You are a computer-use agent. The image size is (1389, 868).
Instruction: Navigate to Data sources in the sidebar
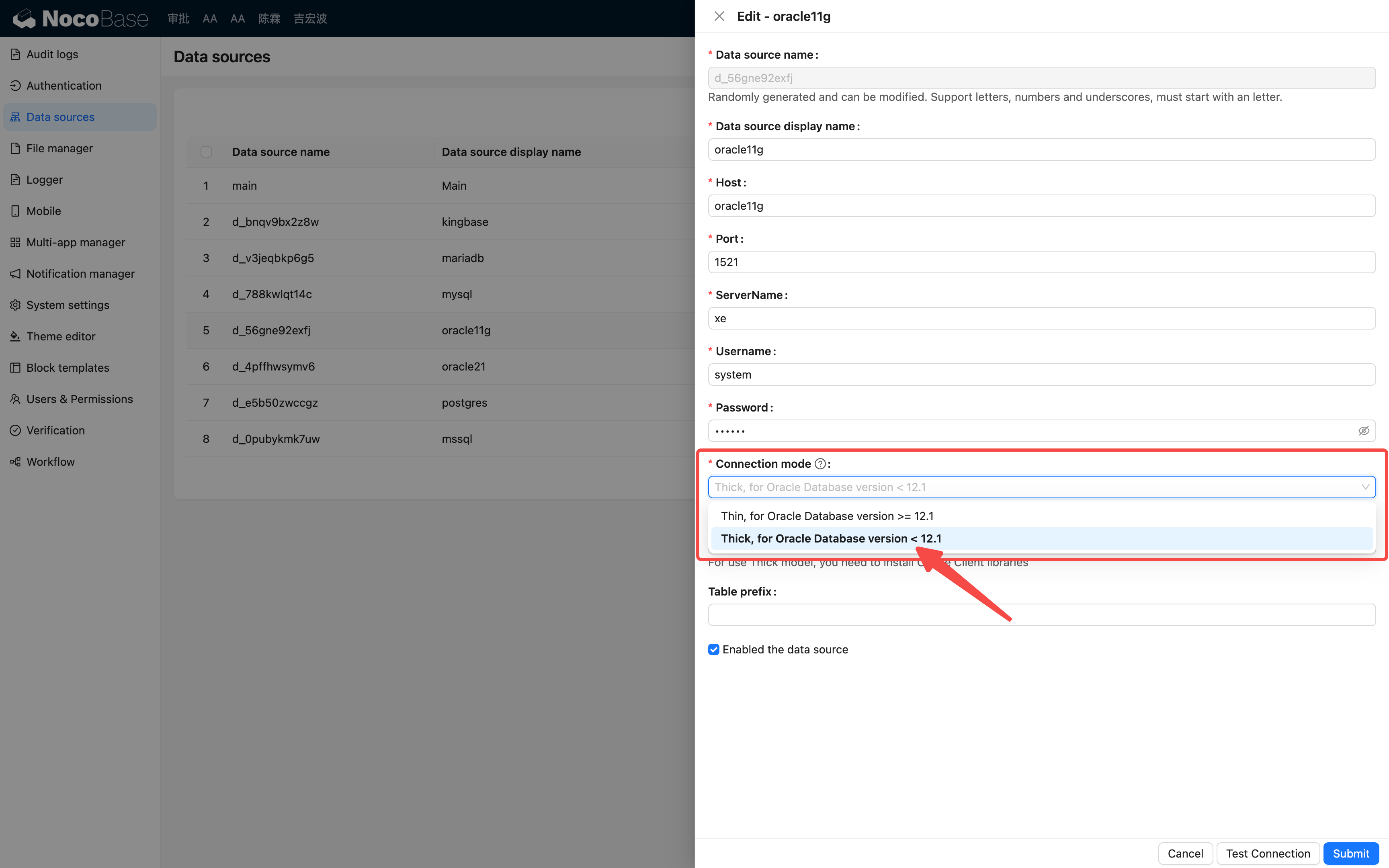(x=60, y=117)
